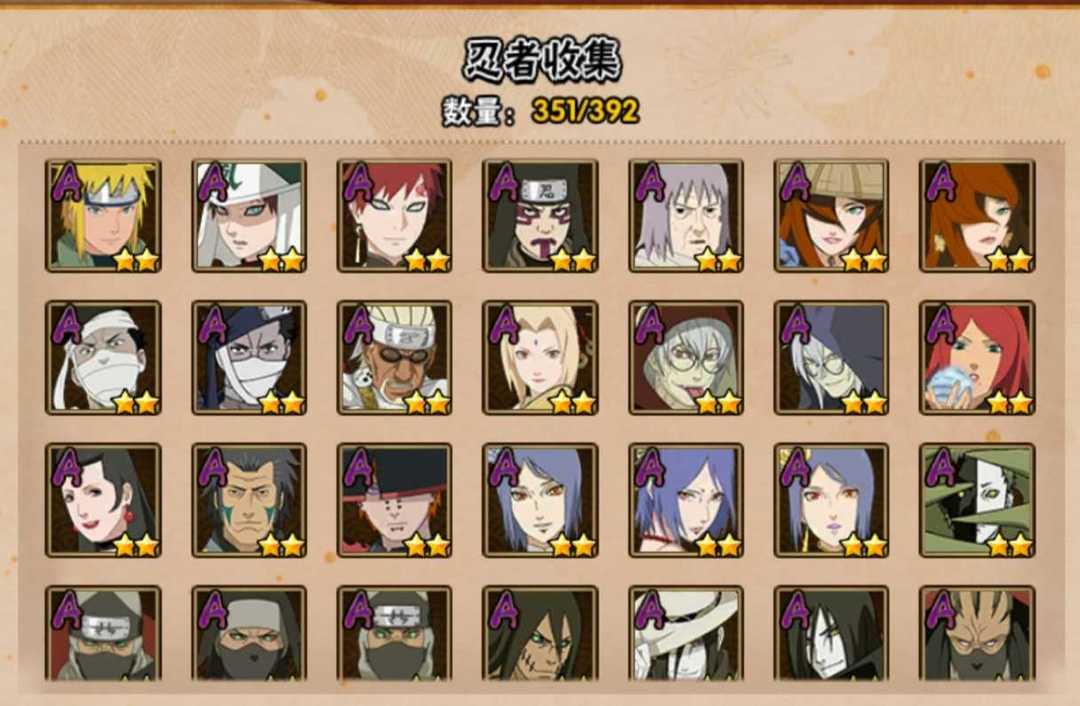Open the straw-hat auburn-haired woman card
The height and width of the screenshot is (706, 1080).
pyautogui.click(x=831, y=216)
